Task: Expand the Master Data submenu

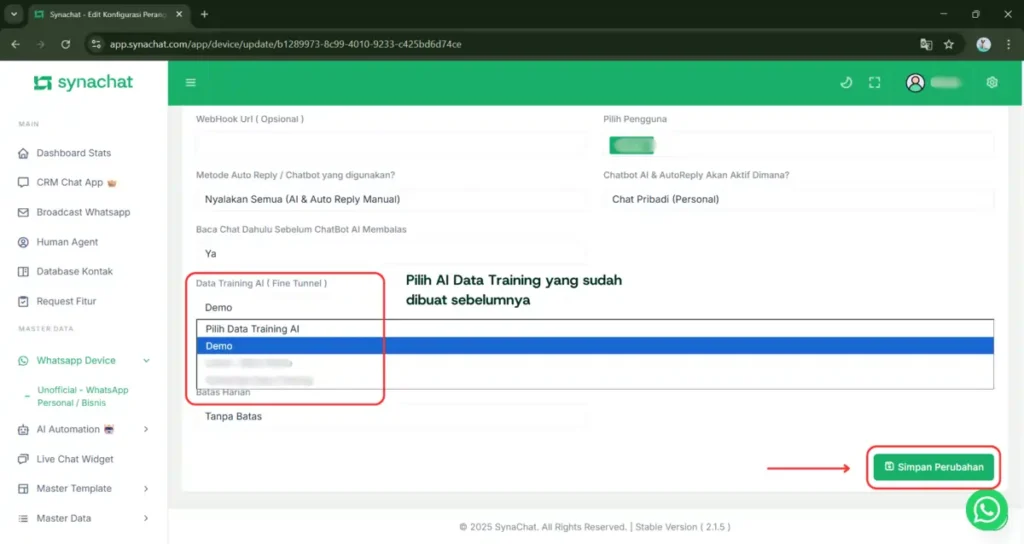Action: 146,519
